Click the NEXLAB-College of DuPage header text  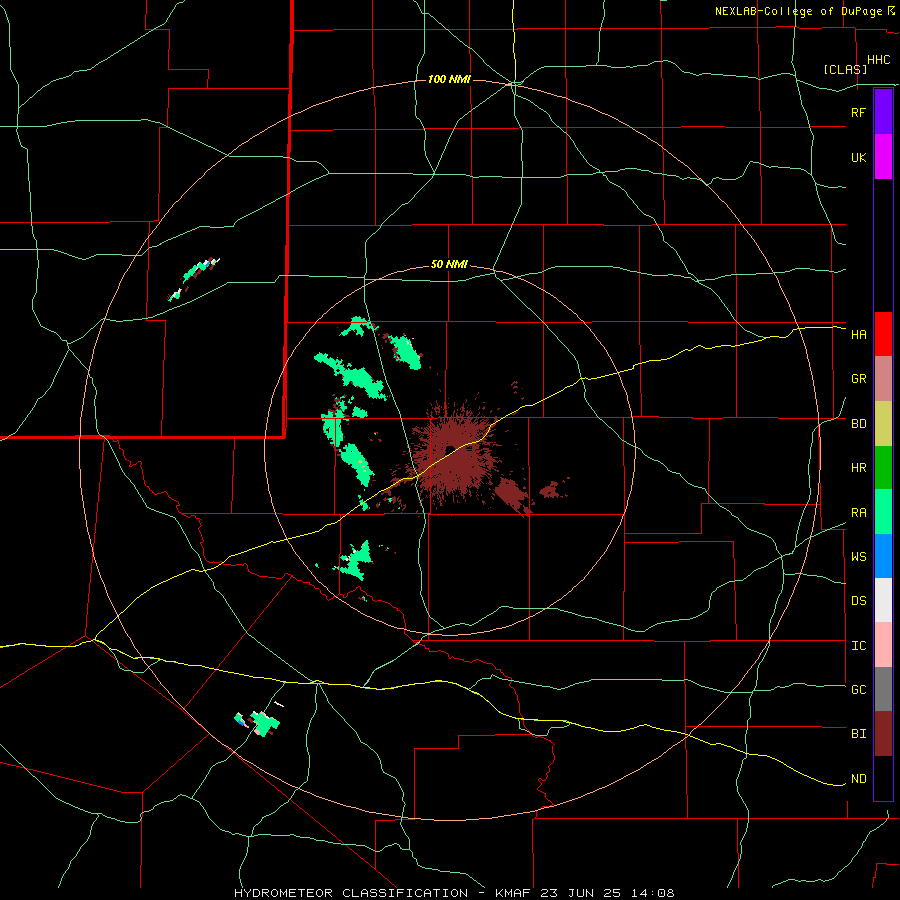(x=799, y=11)
